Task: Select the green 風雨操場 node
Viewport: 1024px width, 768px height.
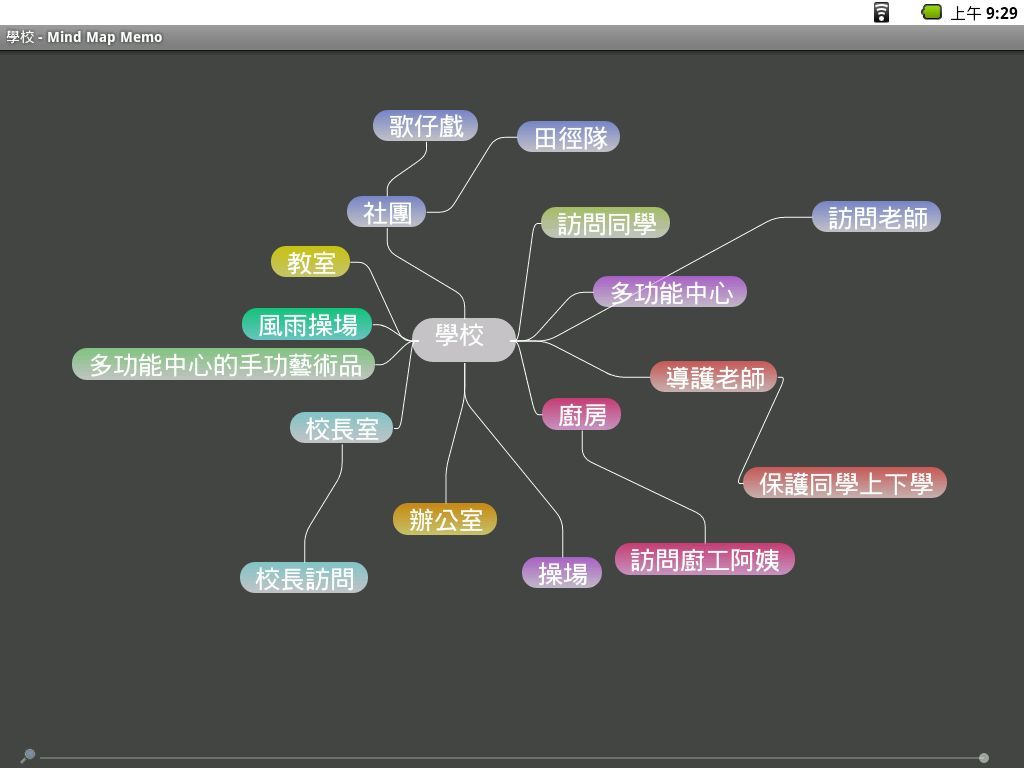Action: tap(307, 325)
